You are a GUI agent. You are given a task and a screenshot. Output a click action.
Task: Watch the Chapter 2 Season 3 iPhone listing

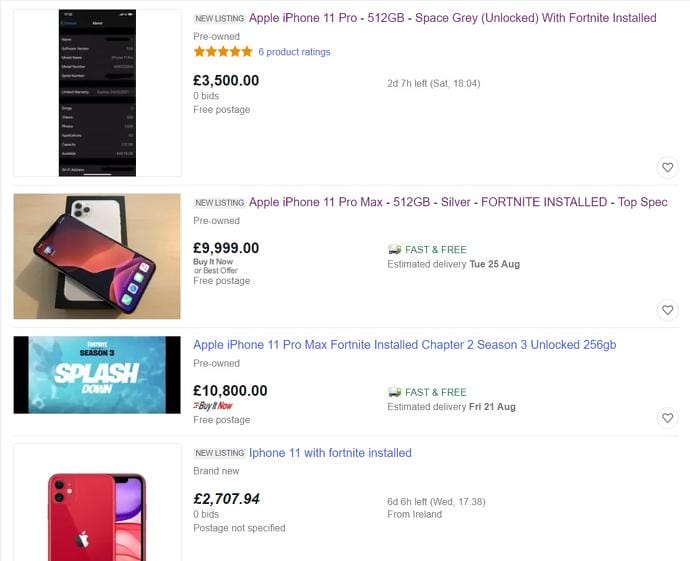point(668,418)
